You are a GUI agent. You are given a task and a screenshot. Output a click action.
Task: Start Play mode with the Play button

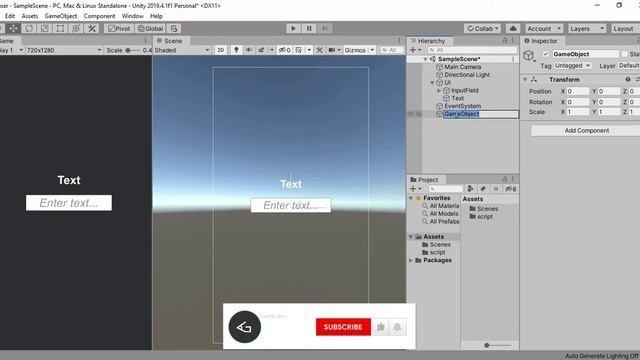(x=293, y=28)
